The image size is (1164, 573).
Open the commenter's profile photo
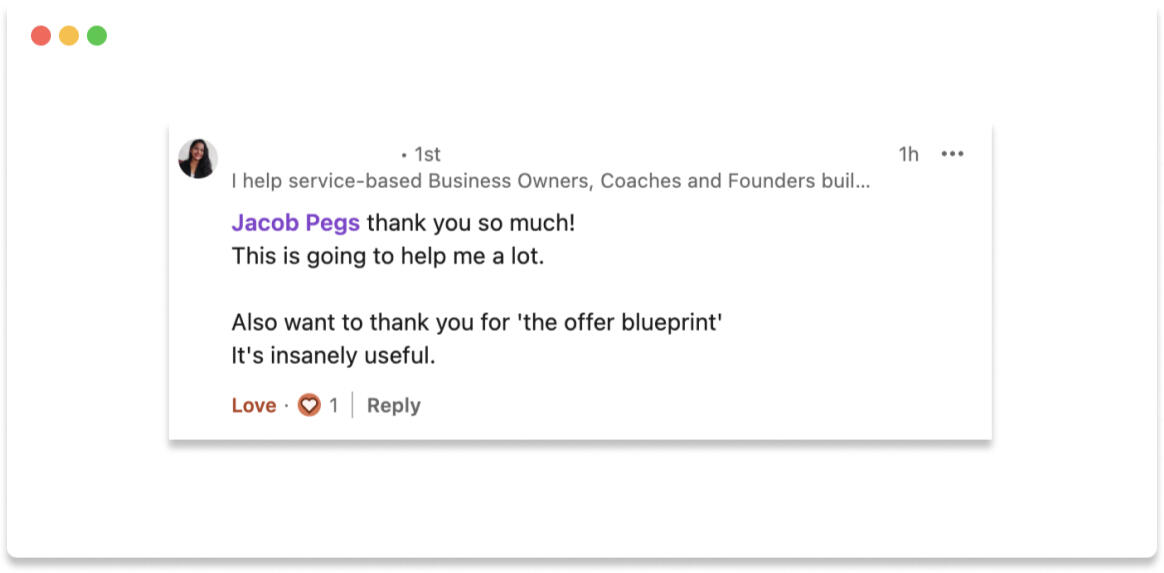pos(198,158)
